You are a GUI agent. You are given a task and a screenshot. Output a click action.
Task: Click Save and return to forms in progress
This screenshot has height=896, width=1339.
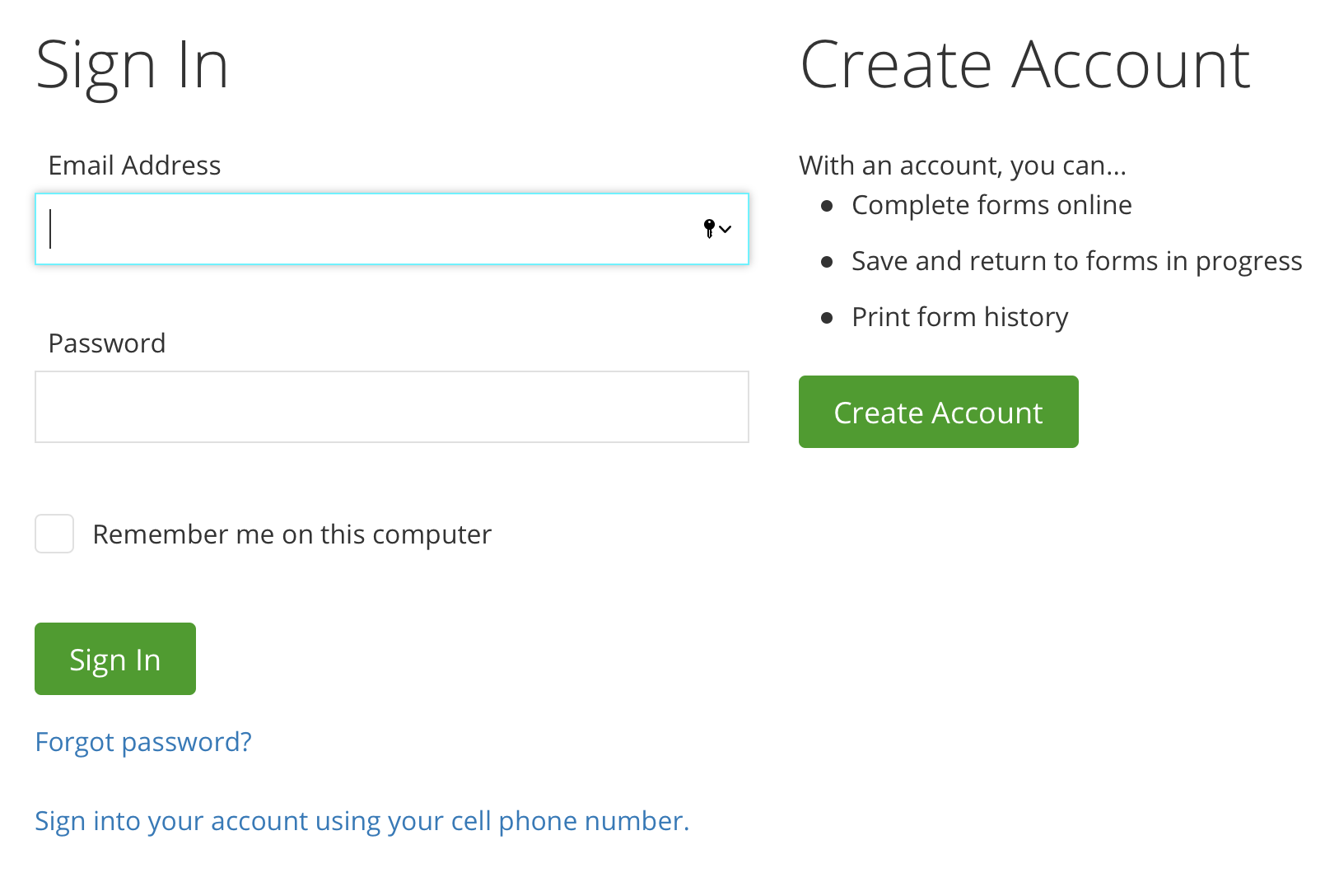click(x=1077, y=261)
